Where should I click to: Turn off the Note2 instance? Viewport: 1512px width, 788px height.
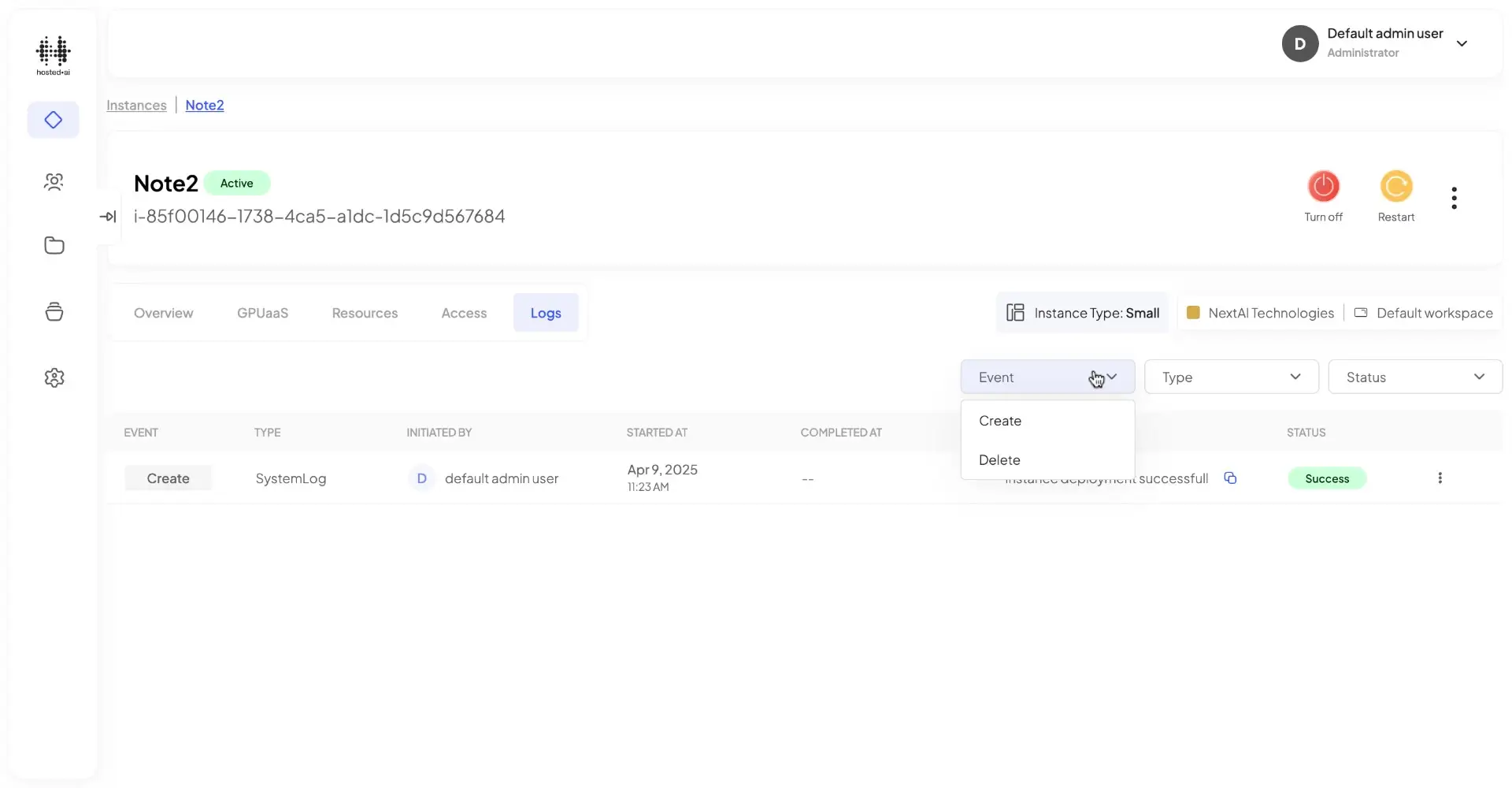click(x=1324, y=186)
